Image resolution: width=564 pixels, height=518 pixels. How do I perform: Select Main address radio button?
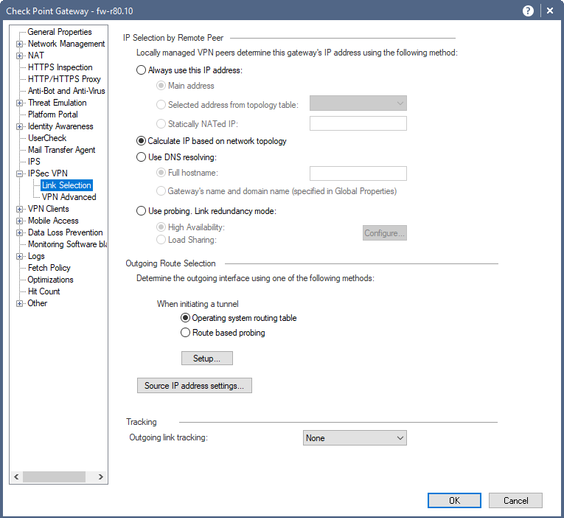161,86
